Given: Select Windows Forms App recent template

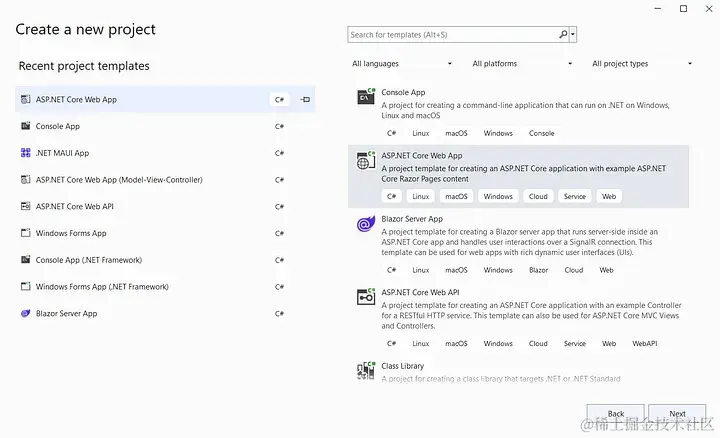Looking at the screenshot, I should [165, 233].
